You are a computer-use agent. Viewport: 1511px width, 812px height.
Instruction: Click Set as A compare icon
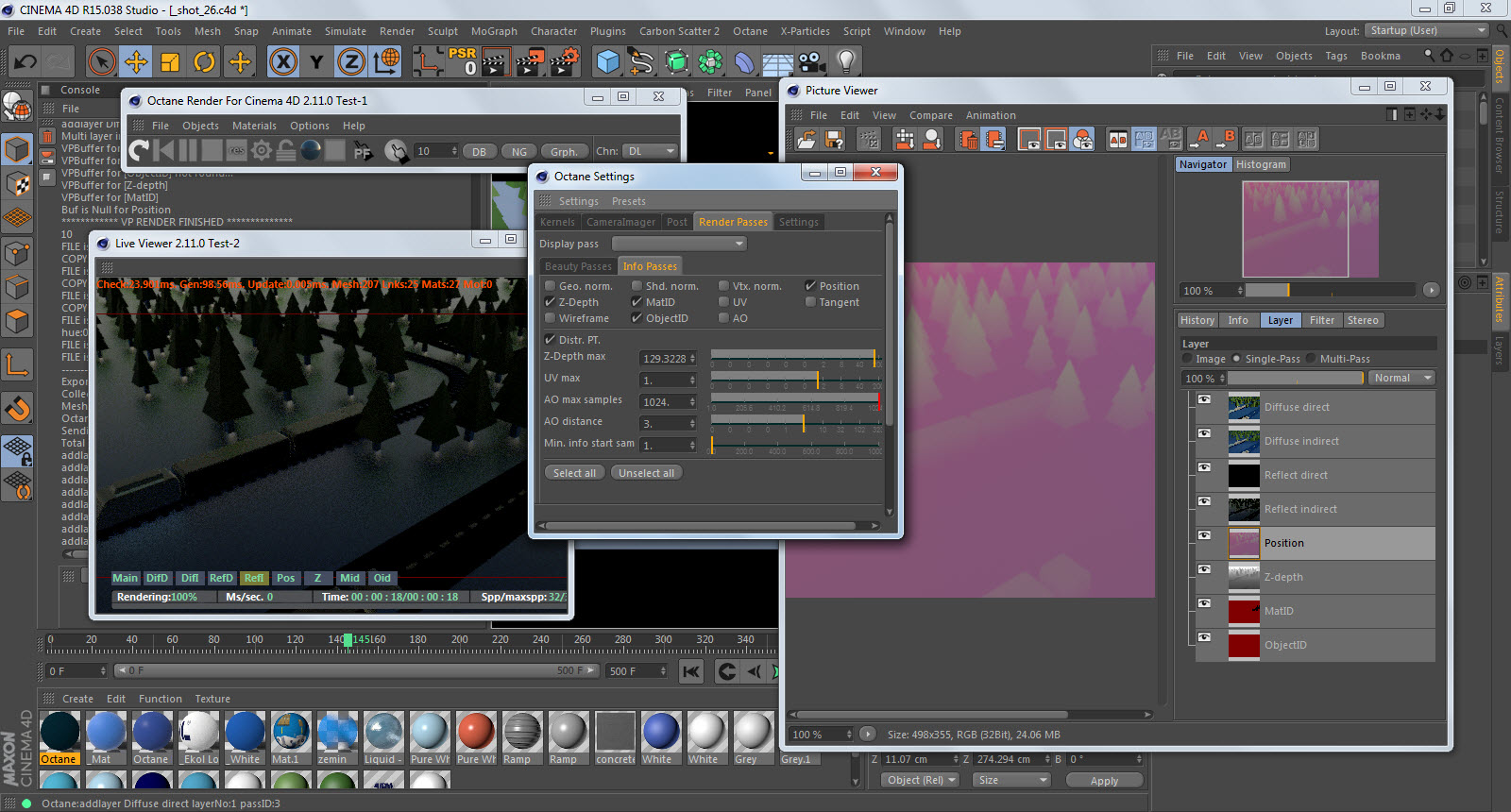tap(1200, 140)
